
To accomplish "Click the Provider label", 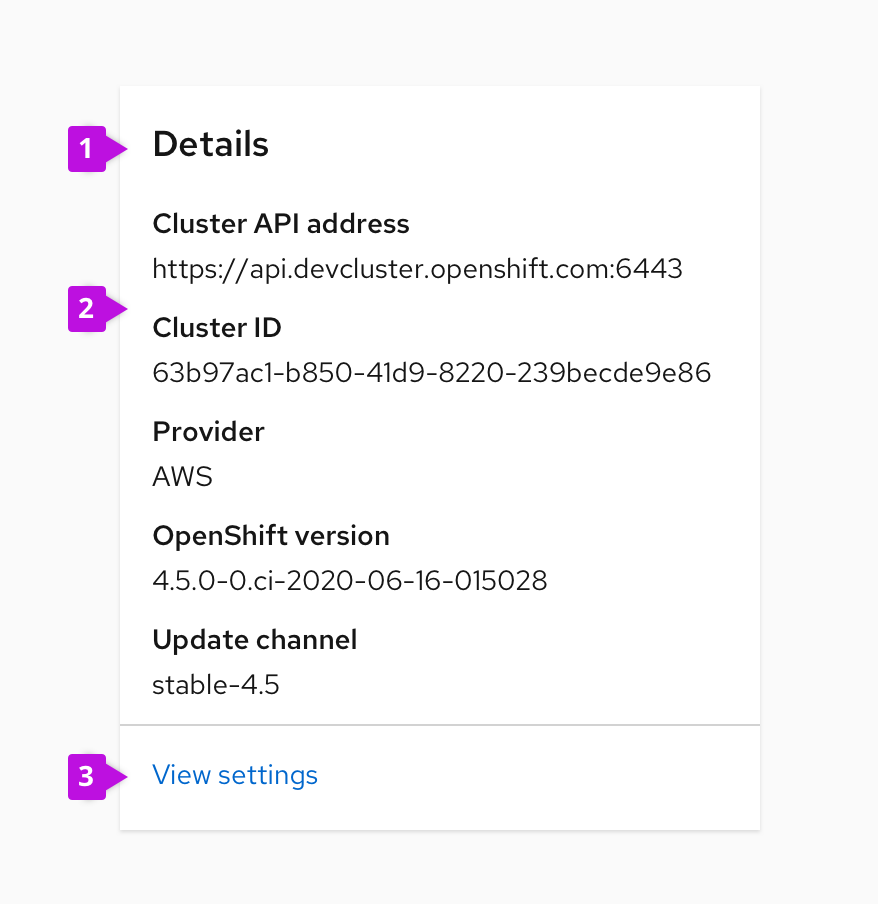I will pos(208,432).
